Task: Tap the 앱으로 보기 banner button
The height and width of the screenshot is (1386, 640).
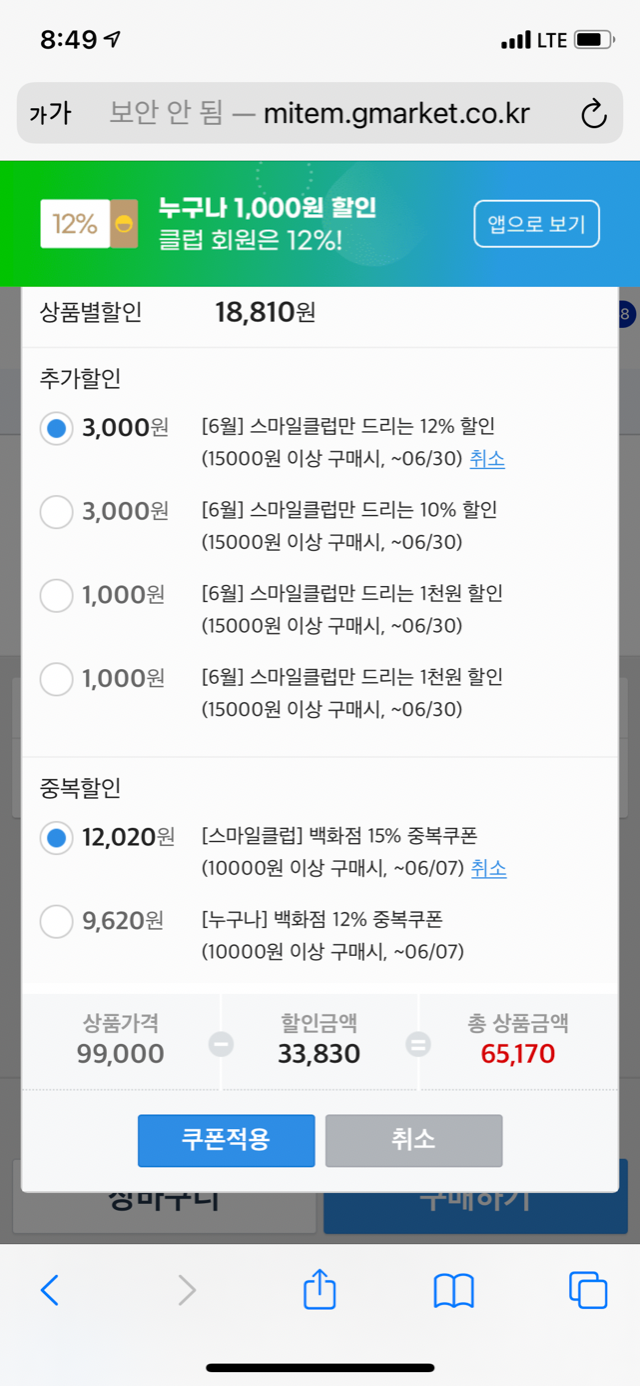Action: [536, 224]
